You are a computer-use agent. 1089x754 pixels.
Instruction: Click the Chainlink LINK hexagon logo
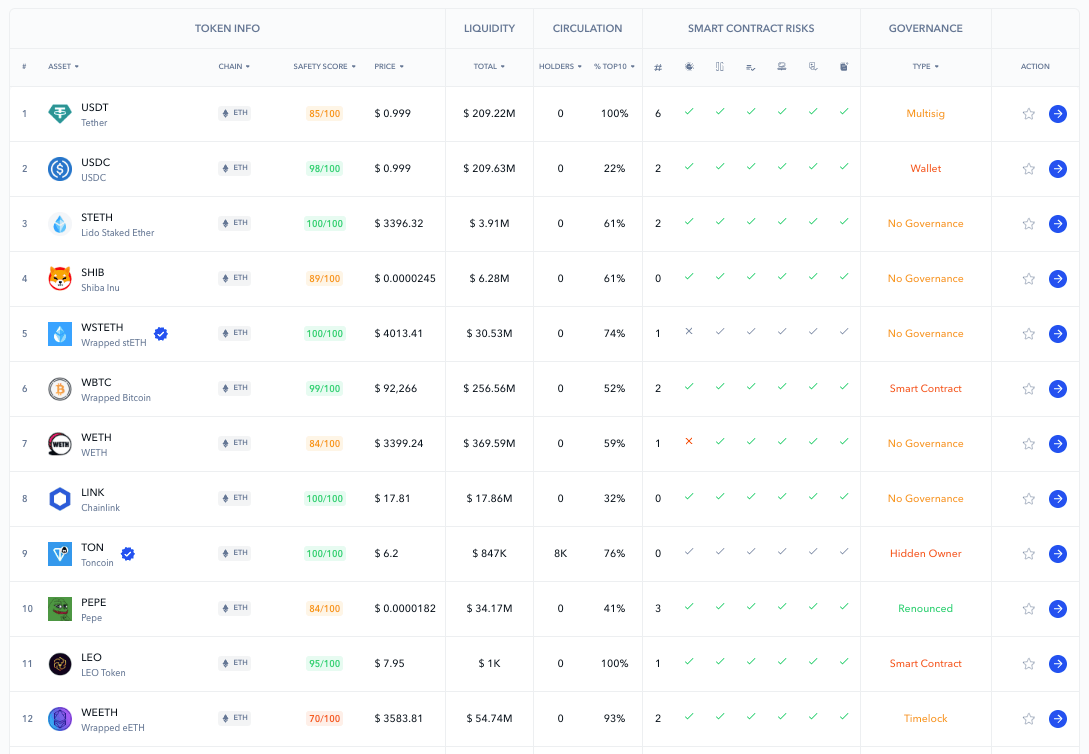[x=60, y=499]
